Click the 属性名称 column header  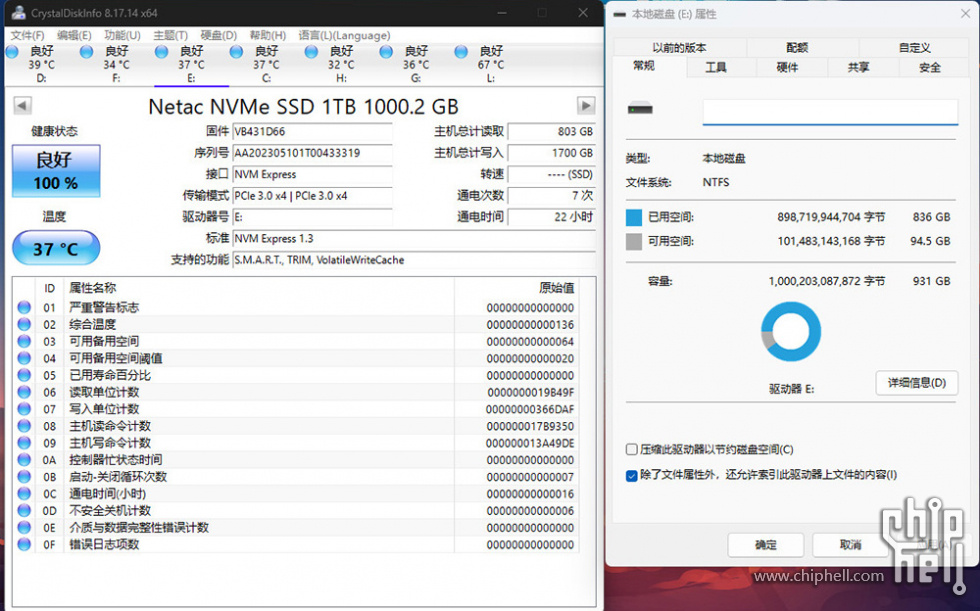coord(259,288)
